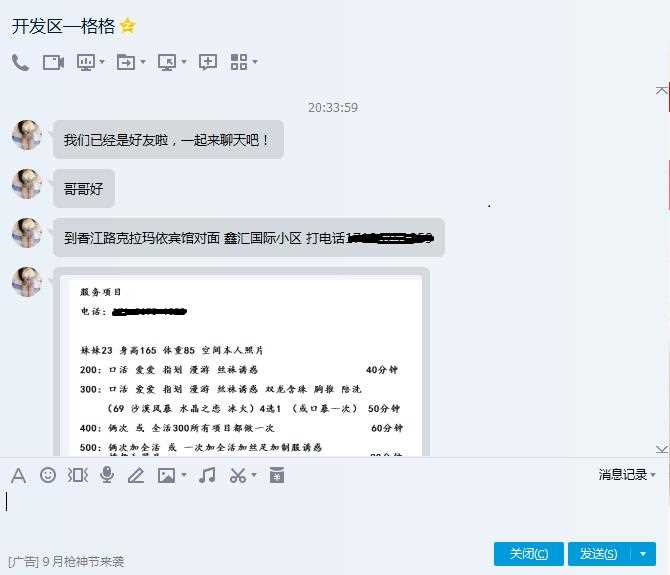Click the send file folder icon
This screenshot has width=670, height=575.
(126, 62)
